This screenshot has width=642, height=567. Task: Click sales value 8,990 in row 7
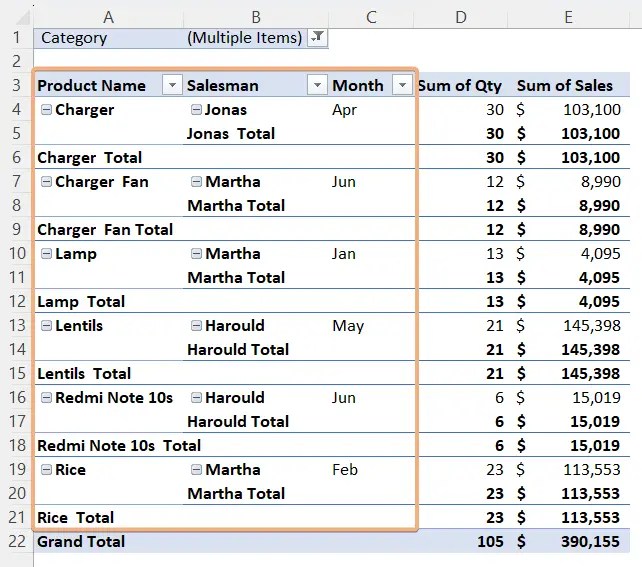pyautogui.click(x=601, y=182)
